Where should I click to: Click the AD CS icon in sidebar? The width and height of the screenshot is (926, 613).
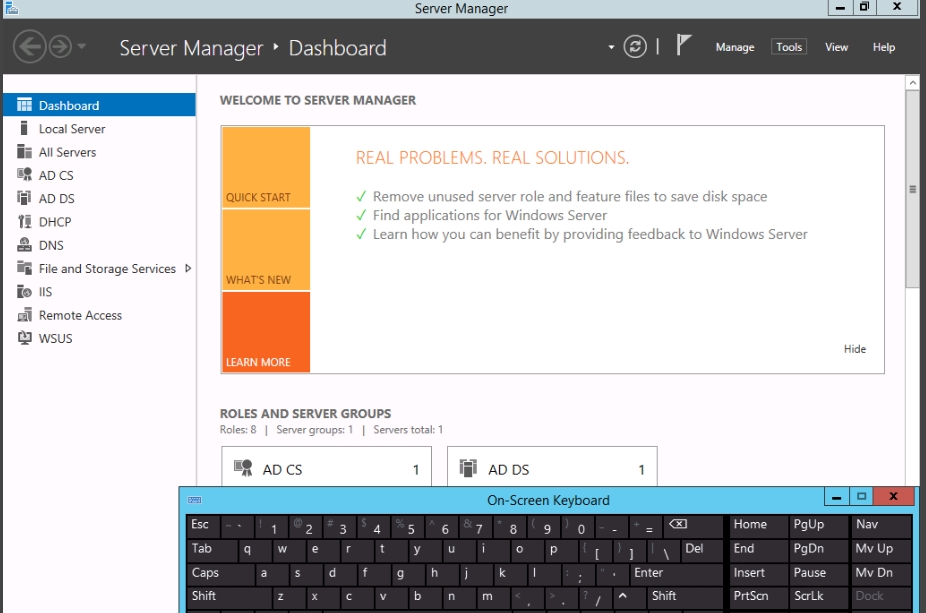pyautogui.click(x=25, y=175)
